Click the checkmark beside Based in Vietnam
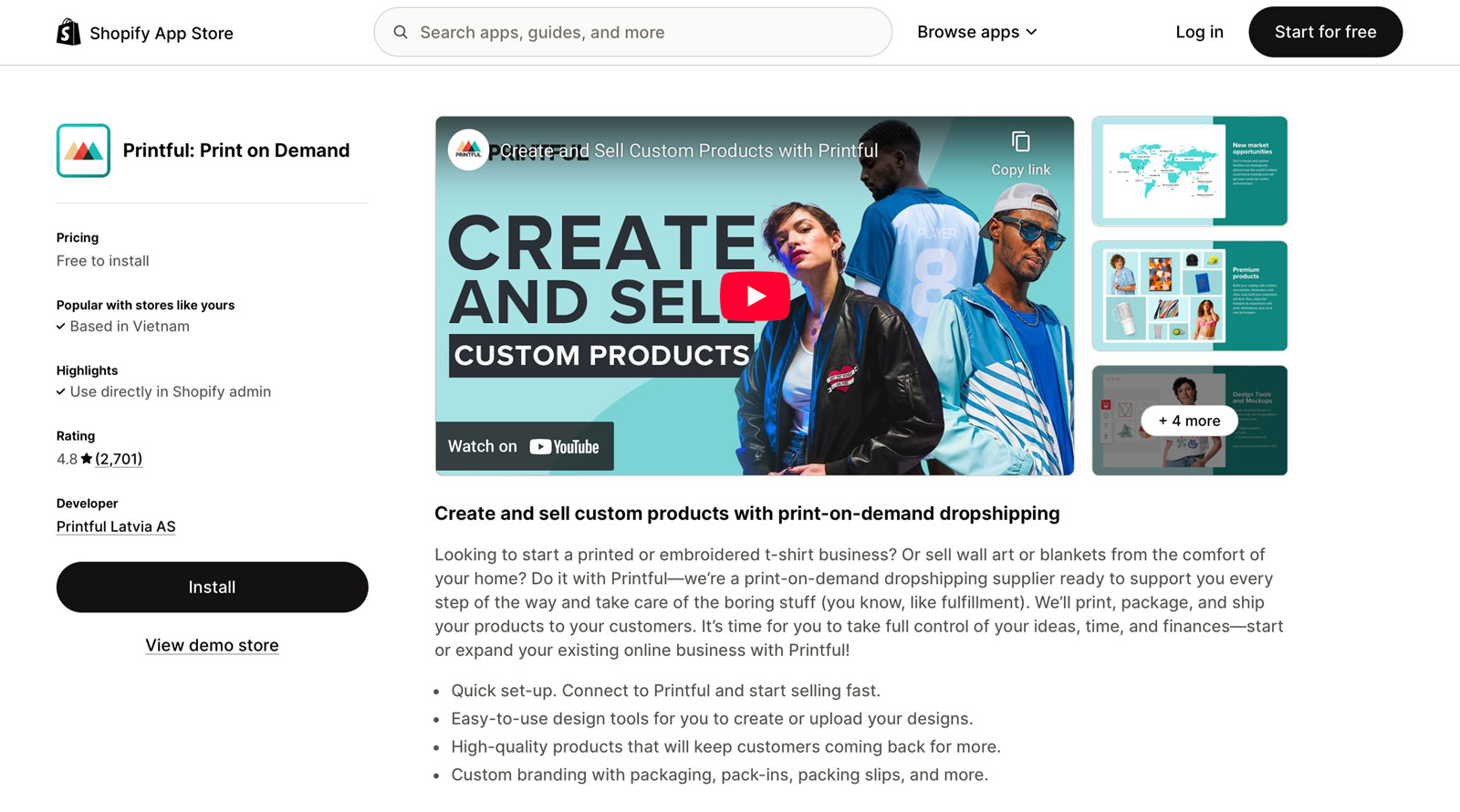Viewport: 1460px width, 812px height. [60, 327]
